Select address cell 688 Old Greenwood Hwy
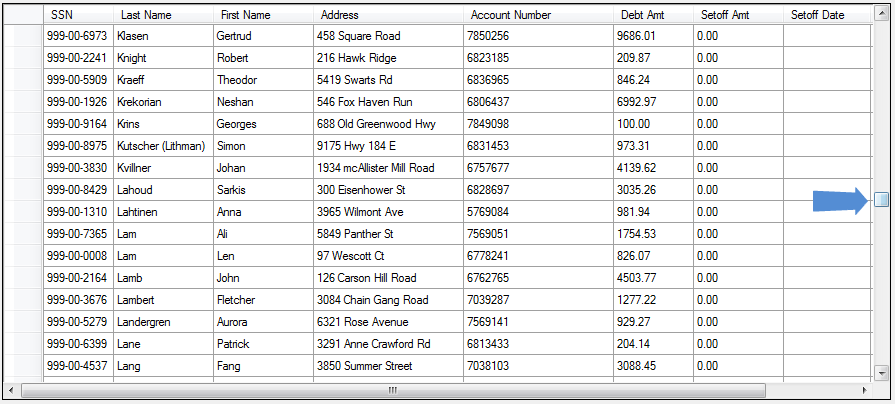This screenshot has width=895, height=404. [388, 124]
